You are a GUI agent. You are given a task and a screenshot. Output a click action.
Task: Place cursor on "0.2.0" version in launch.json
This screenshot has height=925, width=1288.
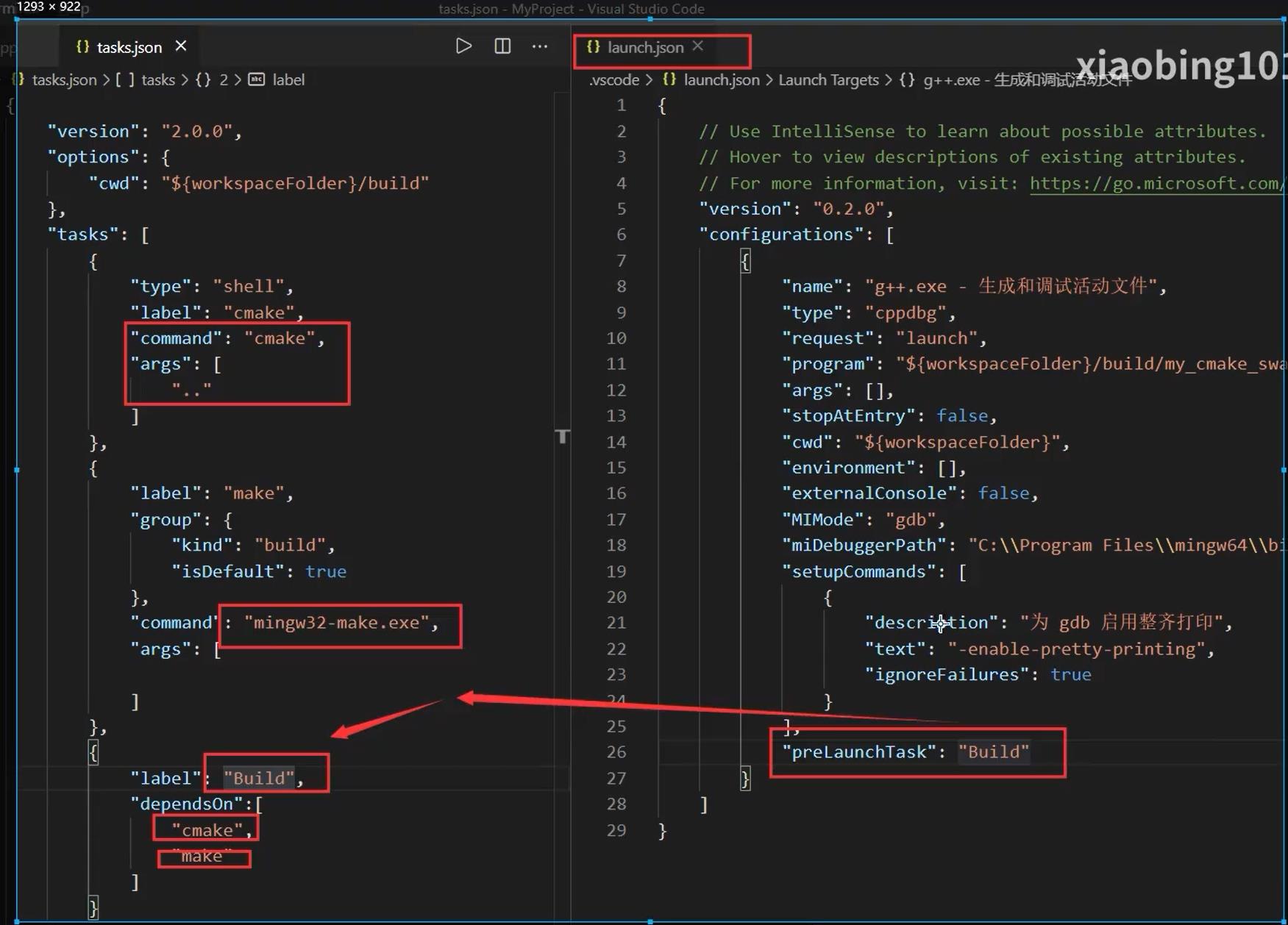[848, 209]
